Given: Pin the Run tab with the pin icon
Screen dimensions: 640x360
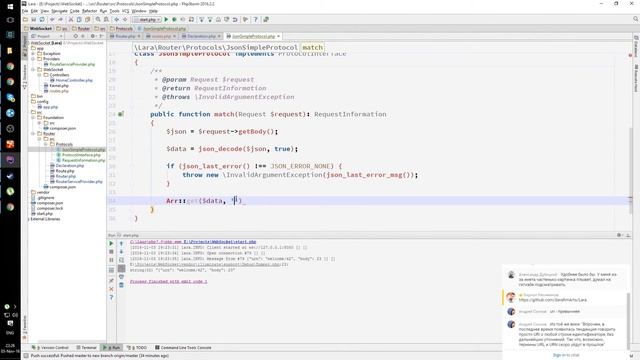Looking at the screenshot, I should (111, 281).
